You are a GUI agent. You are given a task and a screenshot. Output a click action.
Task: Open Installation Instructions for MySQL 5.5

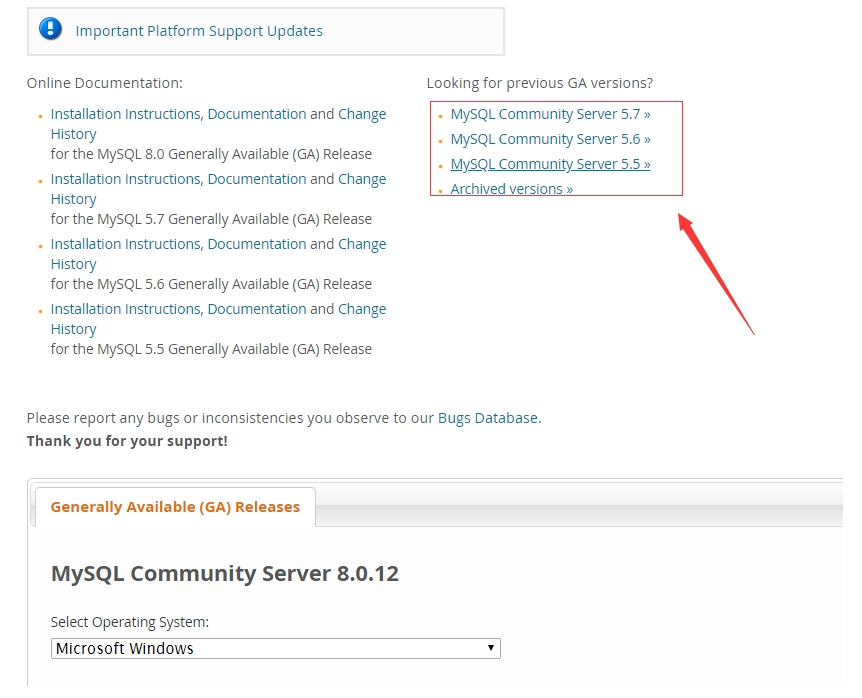coord(126,309)
